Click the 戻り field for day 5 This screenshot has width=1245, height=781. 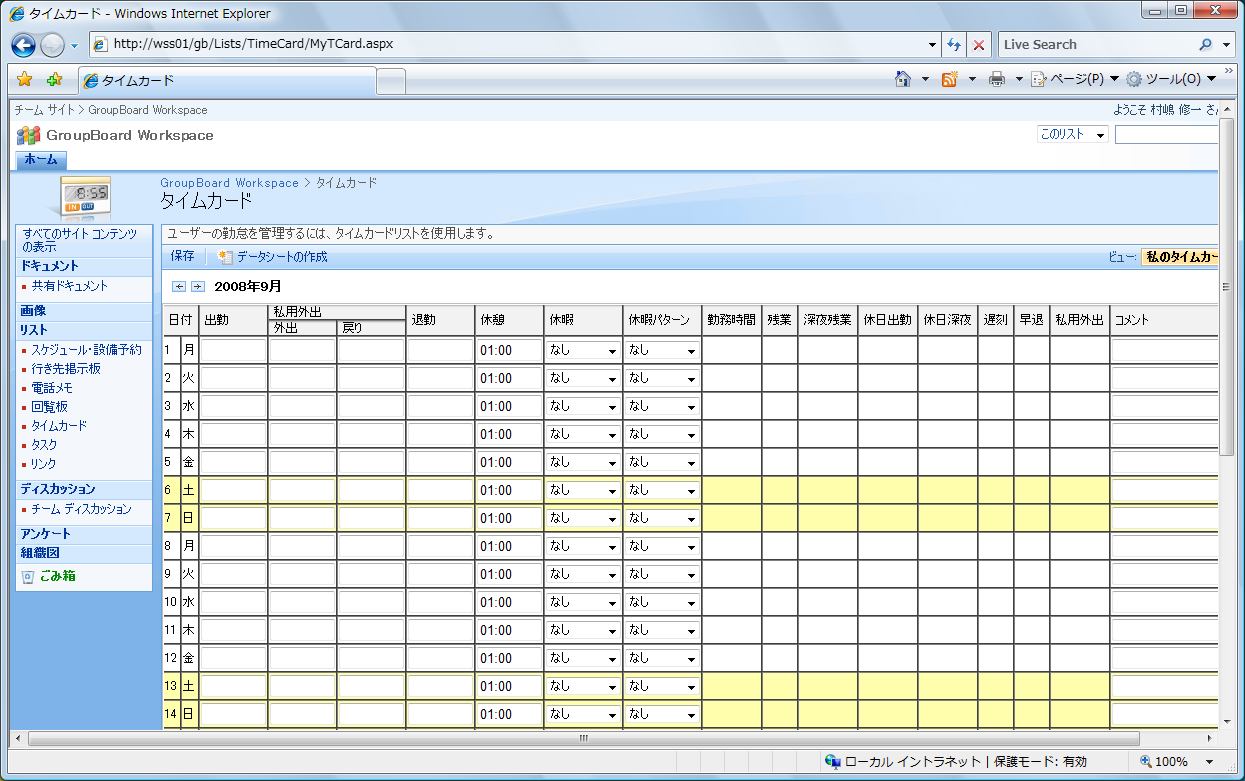pos(371,463)
